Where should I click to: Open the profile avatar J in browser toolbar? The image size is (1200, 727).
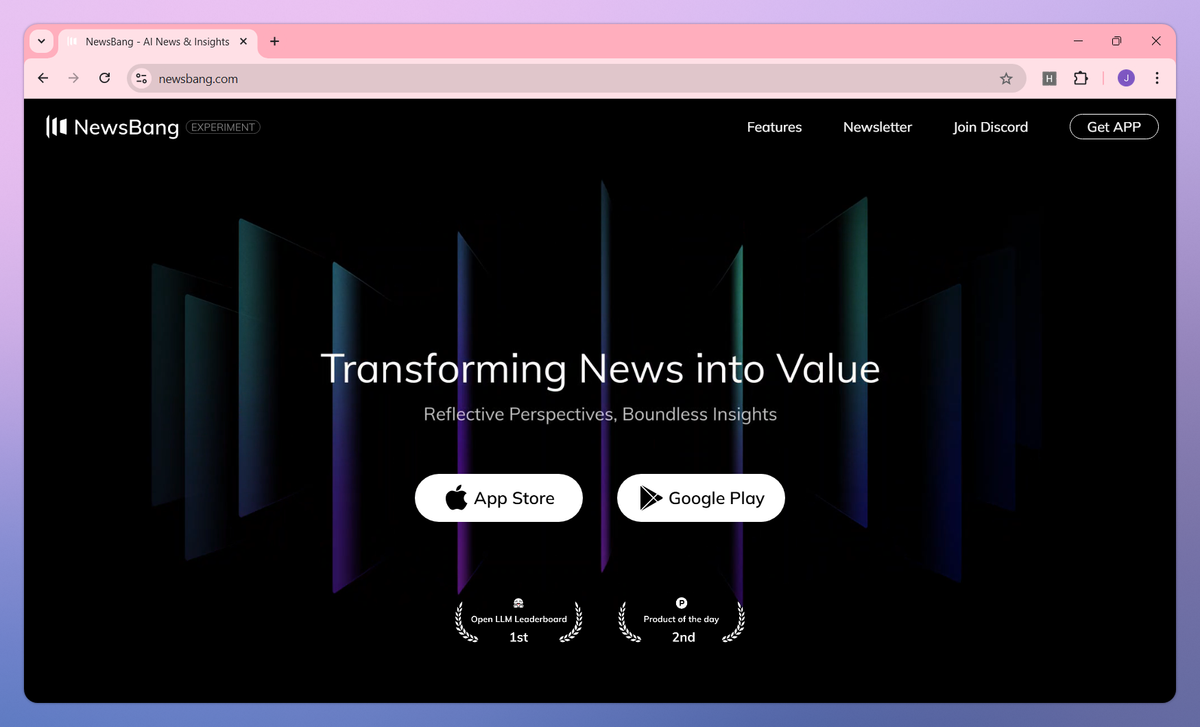pyautogui.click(x=1125, y=77)
